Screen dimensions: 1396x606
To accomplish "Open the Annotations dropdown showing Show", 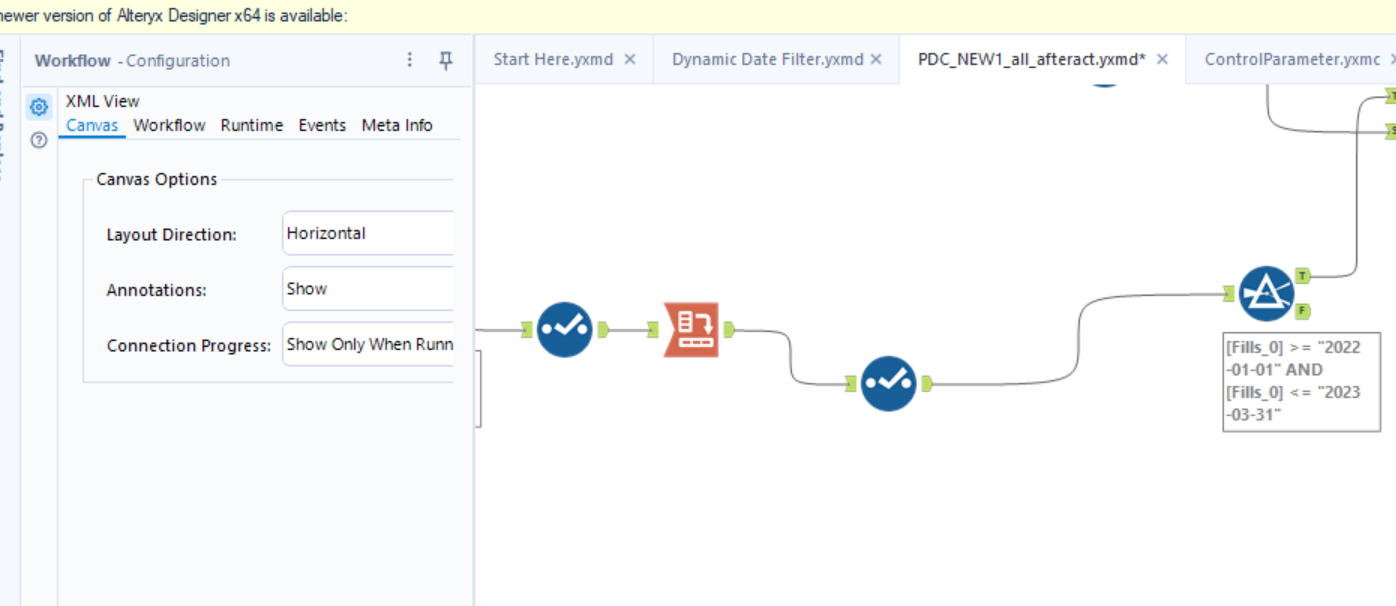I will [x=367, y=289].
